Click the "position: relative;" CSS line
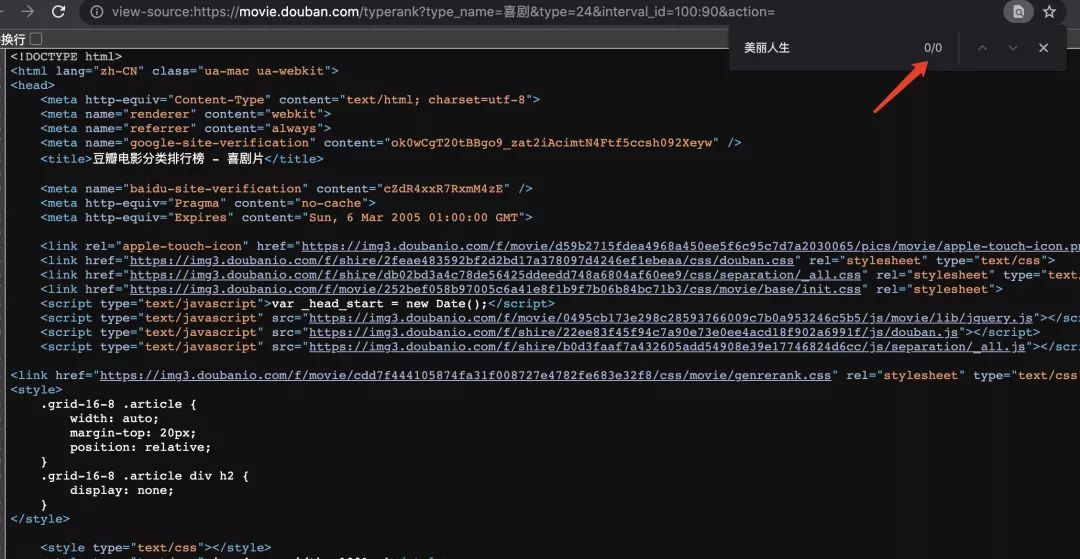1080x559 pixels. pyautogui.click(x=141, y=447)
